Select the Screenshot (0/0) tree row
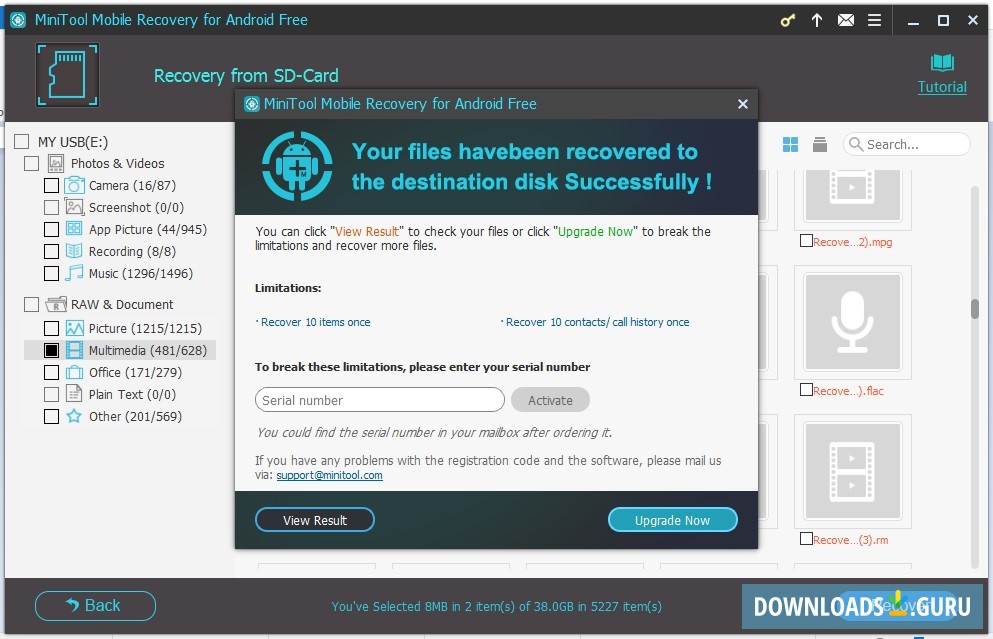The image size is (993, 639). (120, 208)
